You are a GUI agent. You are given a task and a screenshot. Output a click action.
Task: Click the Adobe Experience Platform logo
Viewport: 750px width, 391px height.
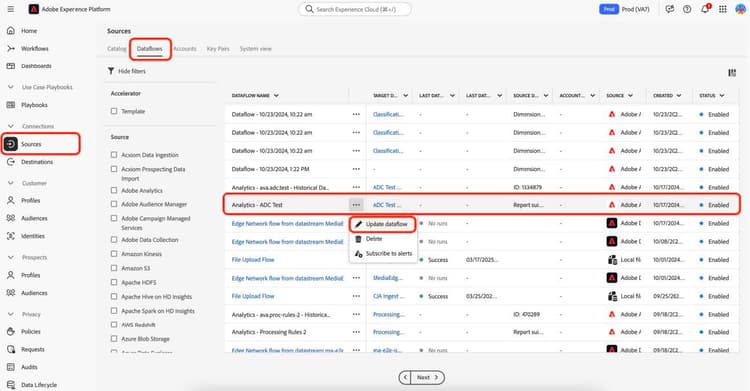pos(33,9)
